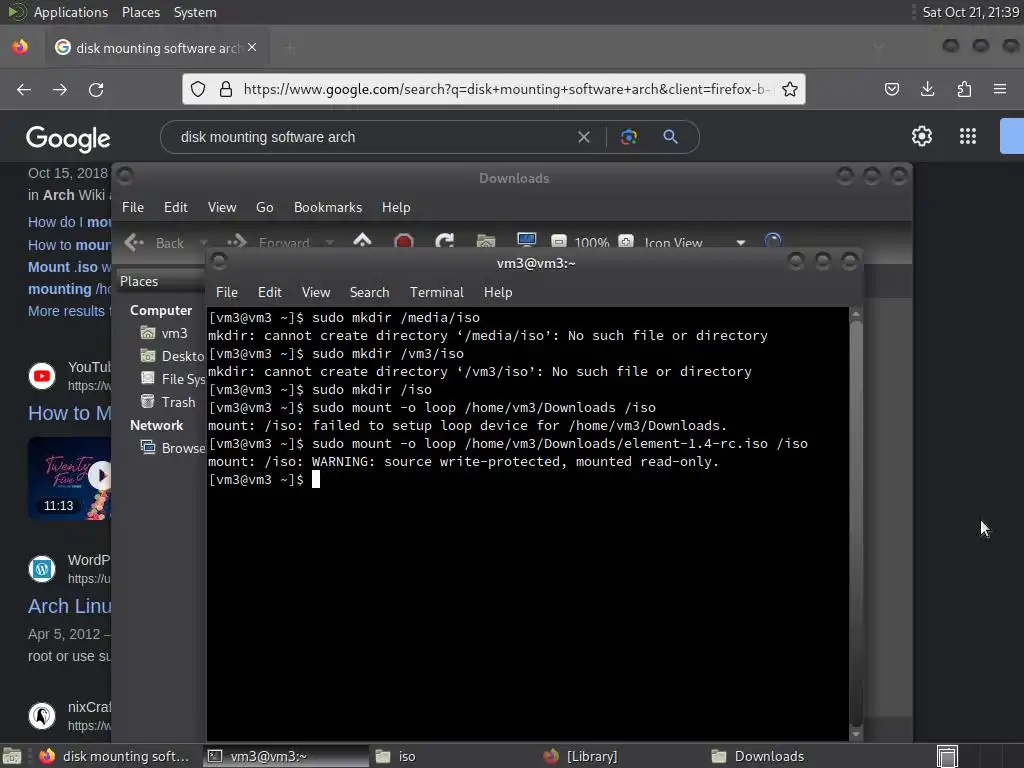Select Desktop in Places sidebar

[x=172, y=357]
